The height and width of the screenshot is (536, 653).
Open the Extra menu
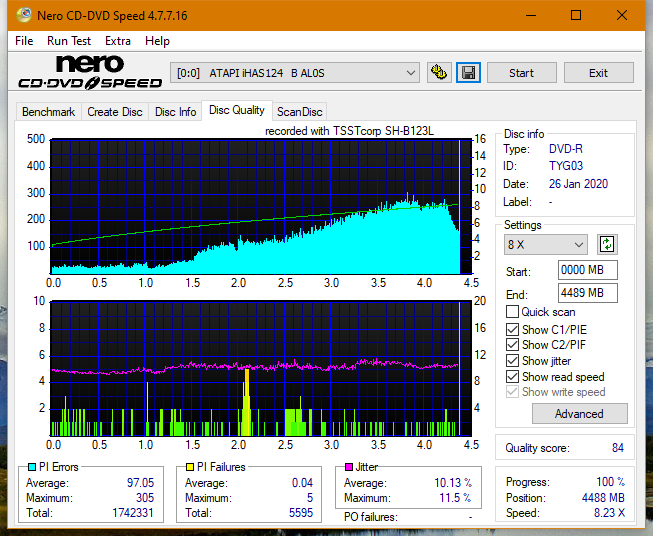tap(118, 41)
